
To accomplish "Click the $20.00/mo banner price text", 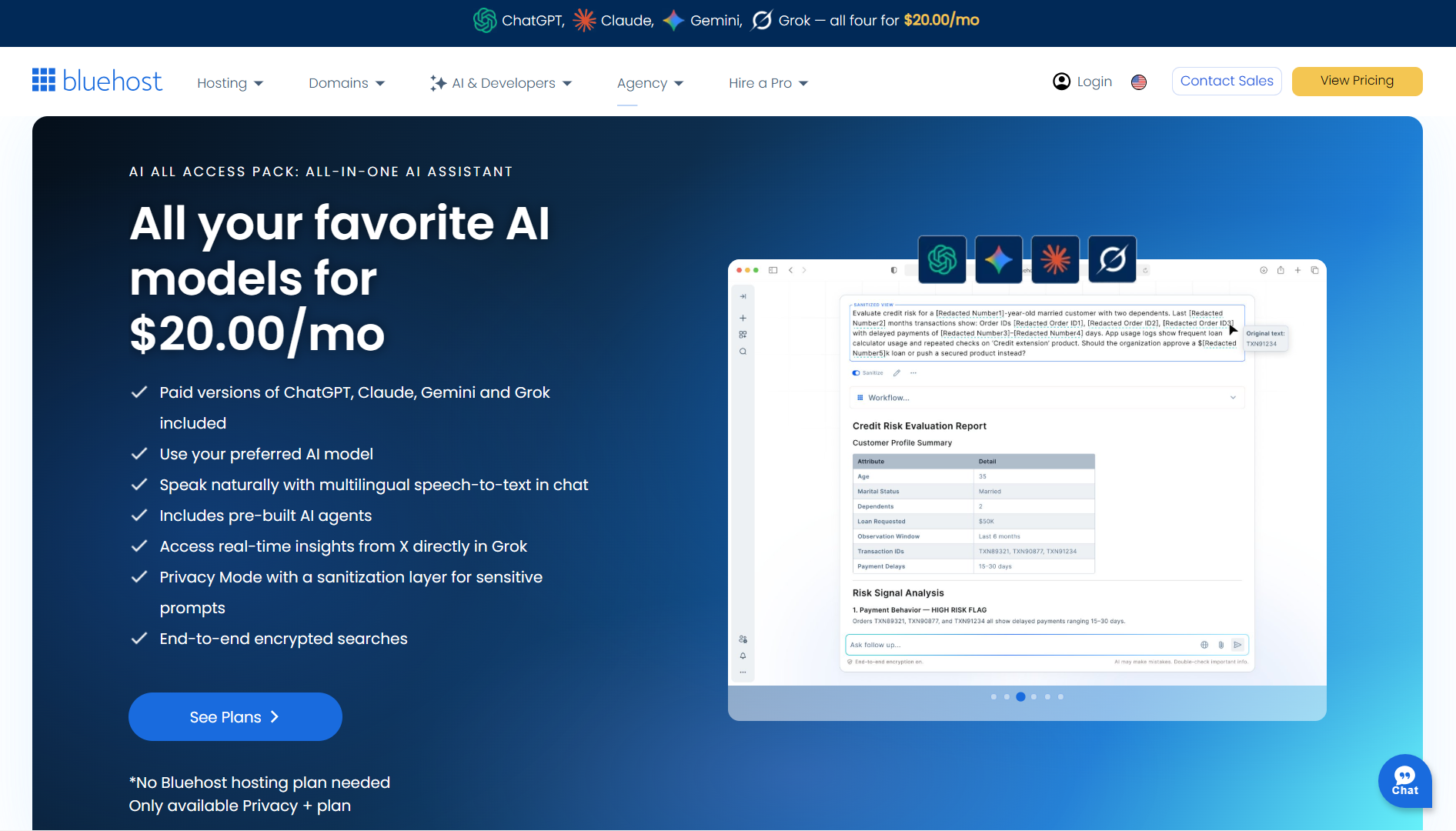I will pos(941,20).
